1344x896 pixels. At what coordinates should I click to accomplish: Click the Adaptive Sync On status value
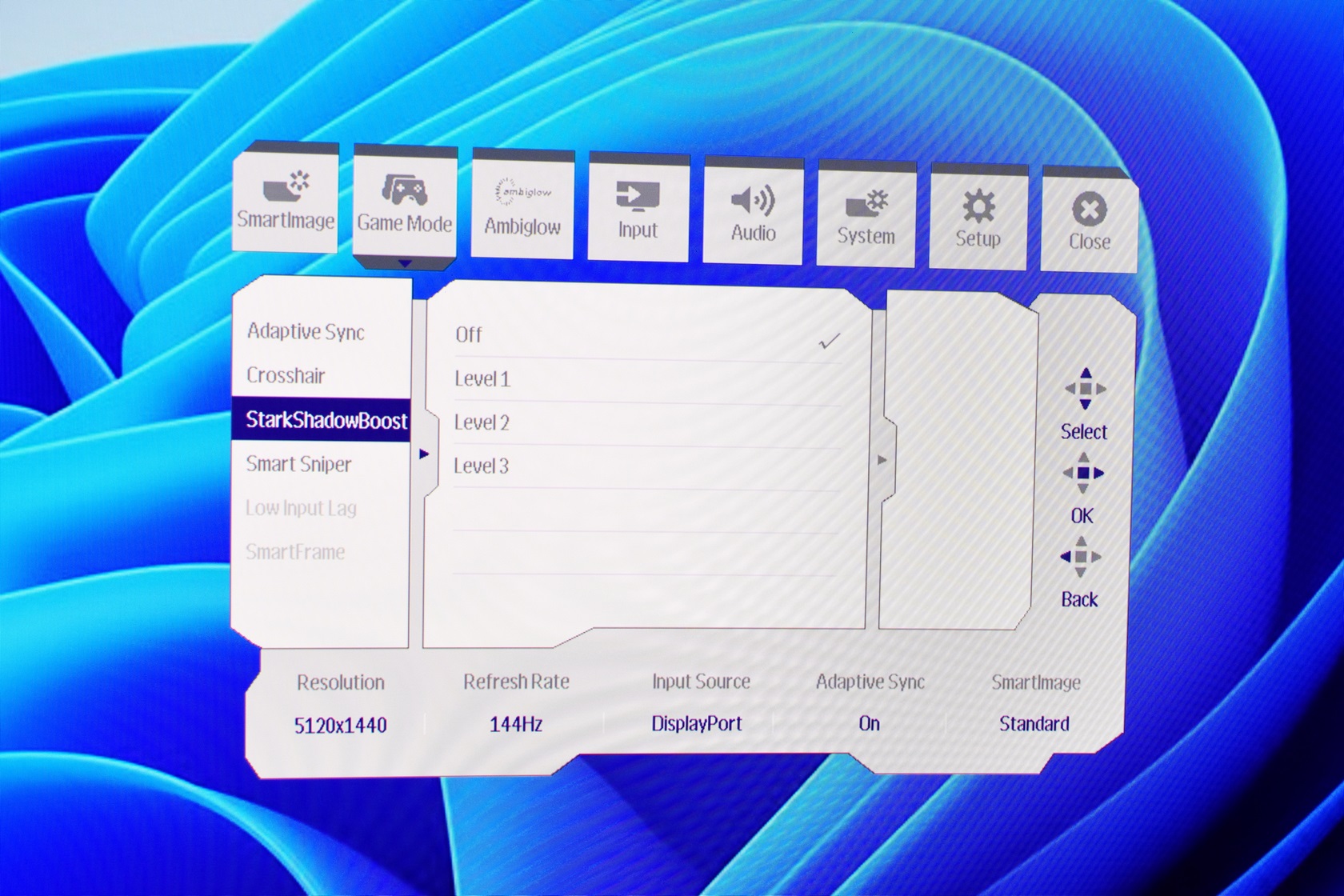870,723
